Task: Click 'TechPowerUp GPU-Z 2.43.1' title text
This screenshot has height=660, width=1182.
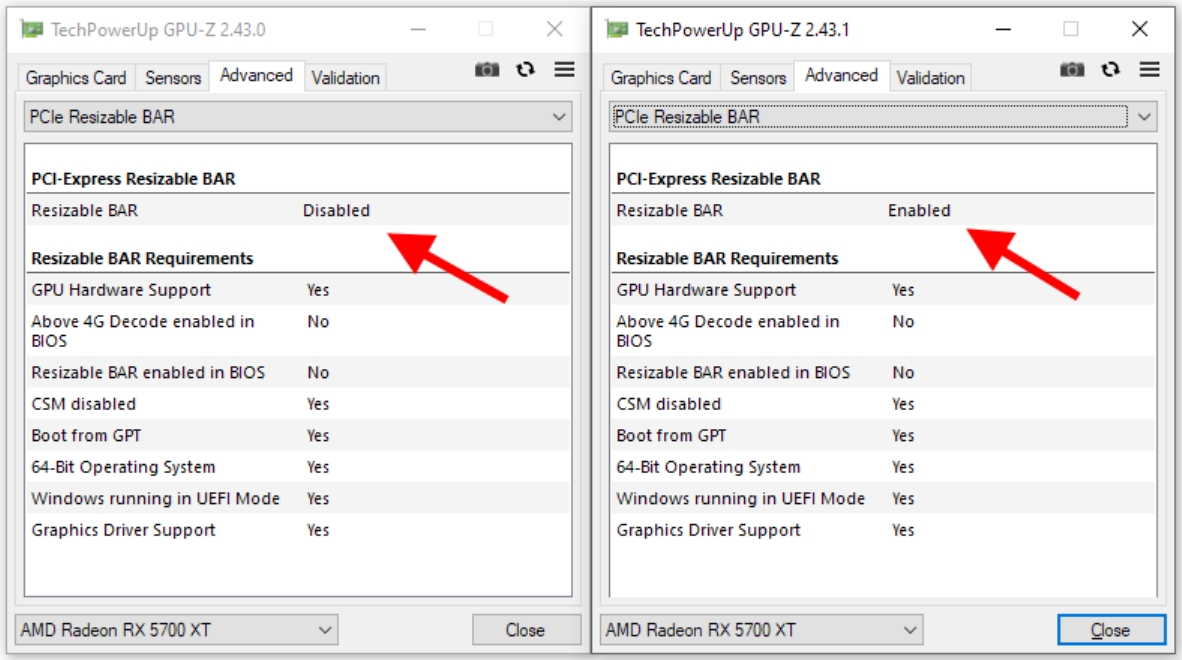Action: pos(743,29)
